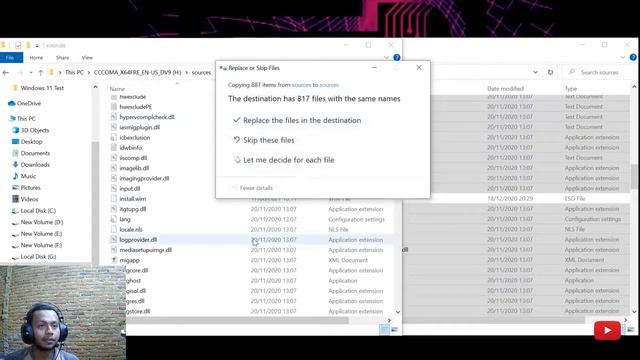
Task: Click This PC in address breadcrumb
Action: point(74,72)
